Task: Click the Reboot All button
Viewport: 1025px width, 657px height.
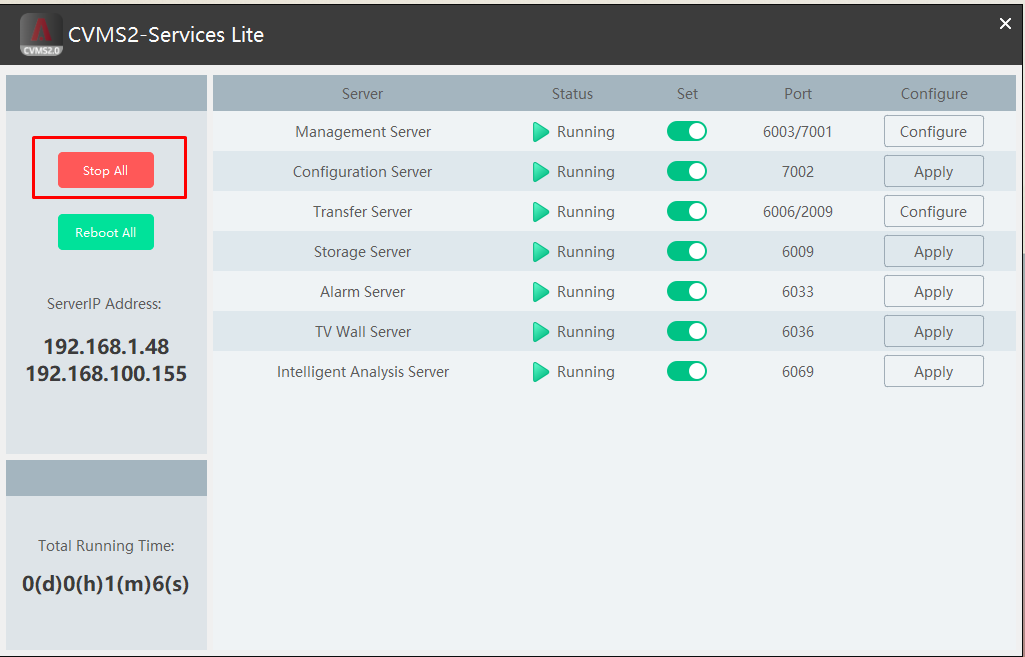Action: pyautogui.click(x=106, y=232)
